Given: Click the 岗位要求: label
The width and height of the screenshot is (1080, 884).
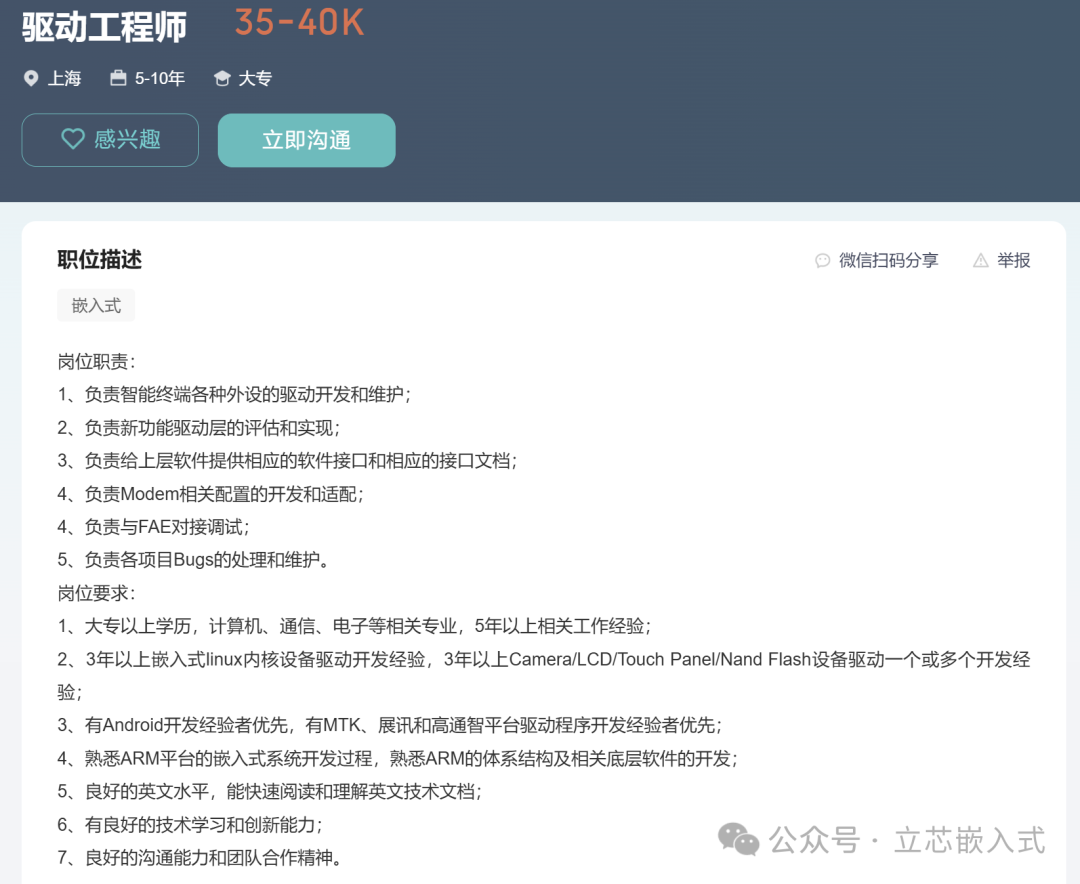Looking at the screenshot, I should tap(96, 593).
